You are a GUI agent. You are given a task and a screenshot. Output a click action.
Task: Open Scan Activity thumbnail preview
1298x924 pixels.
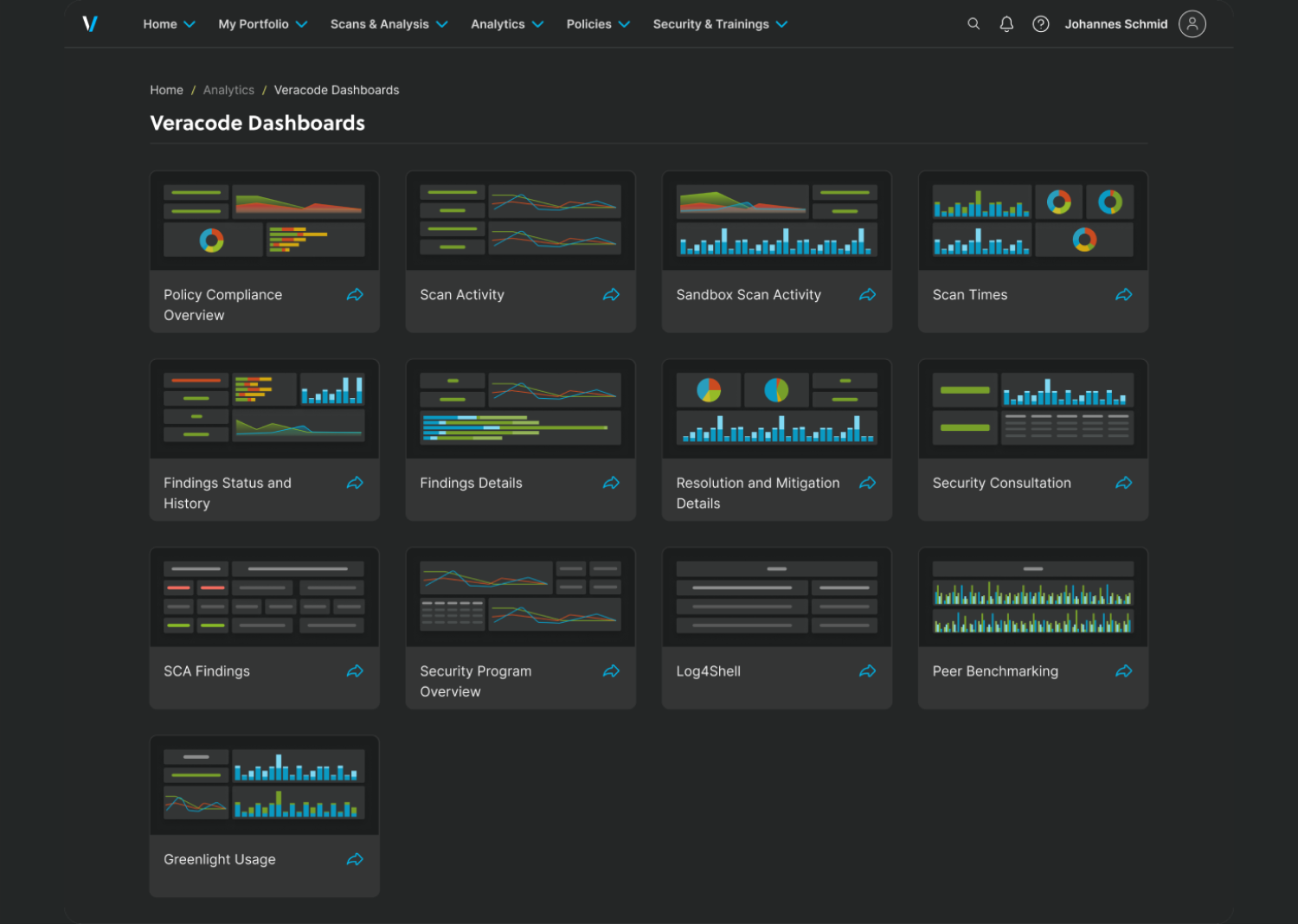521,221
